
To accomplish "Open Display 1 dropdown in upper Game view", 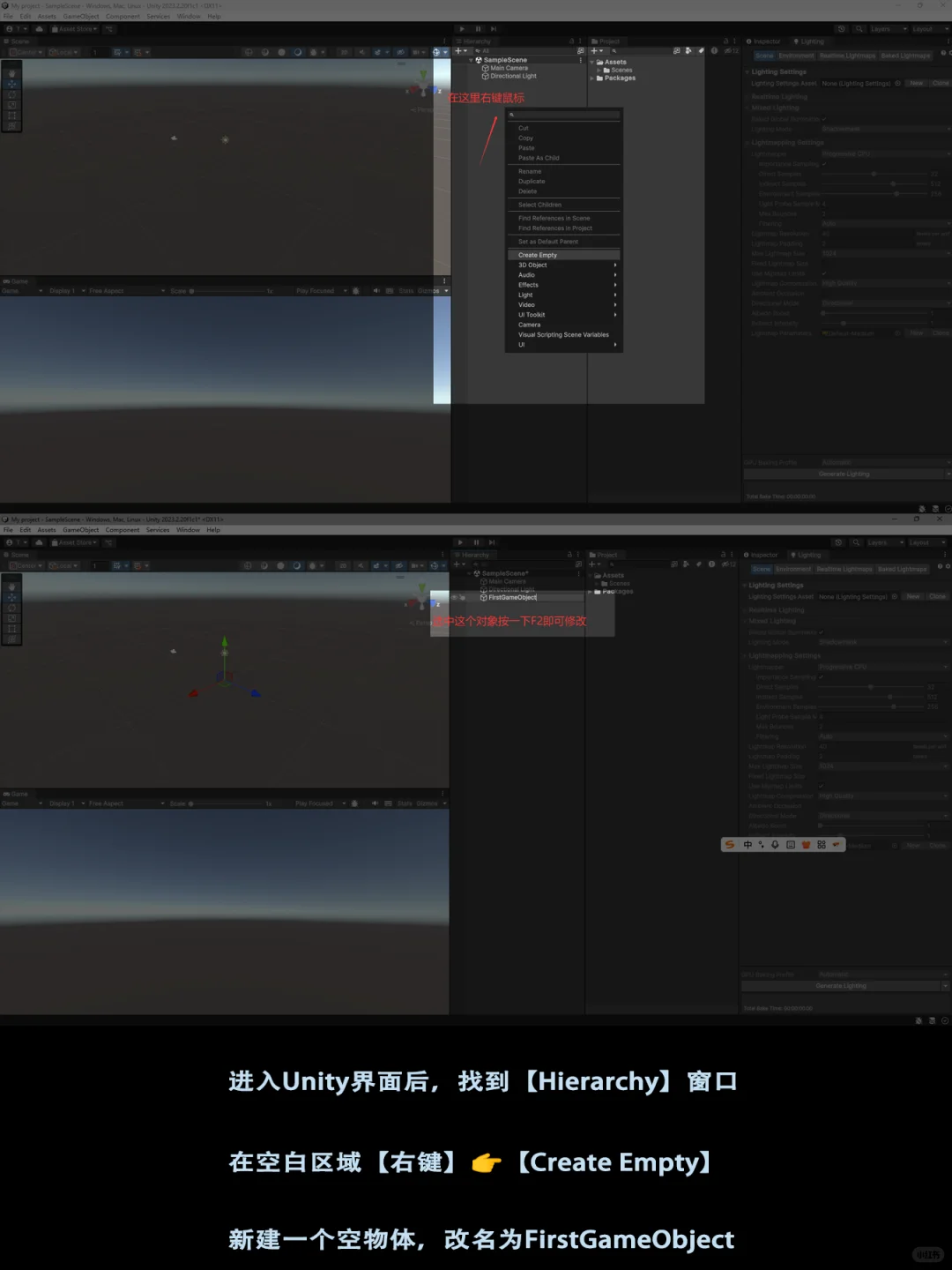I will tap(66, 291).
